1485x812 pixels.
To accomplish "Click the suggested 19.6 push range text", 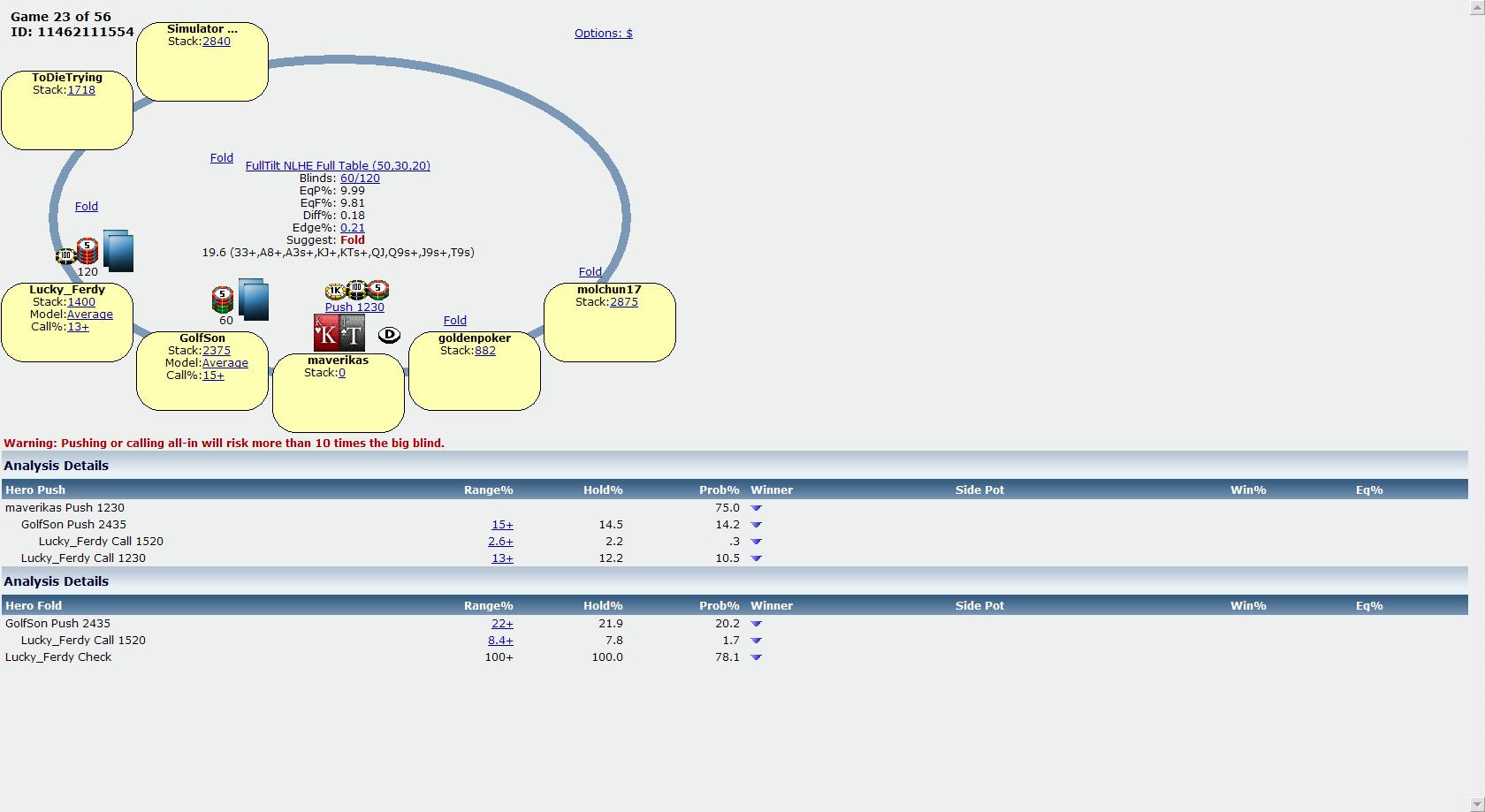I will click(339, 252).
